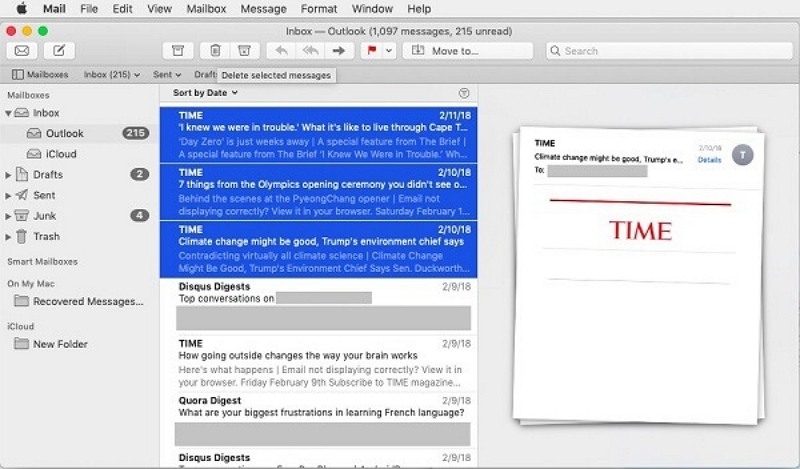Screen dimensions: 800x469
Task: Click the Get Mail envelope icon
Action: 22,51
